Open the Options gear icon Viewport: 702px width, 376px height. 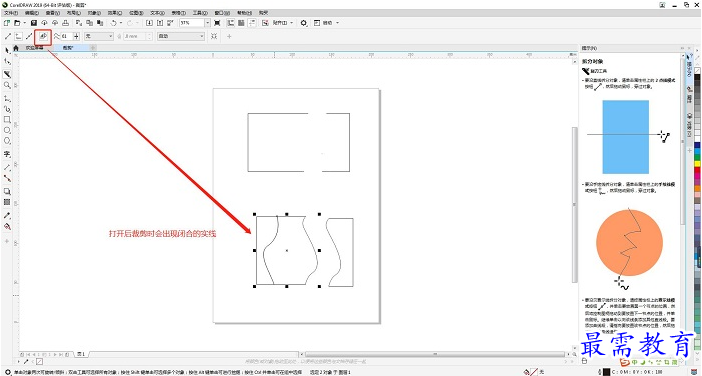(304, 22)
